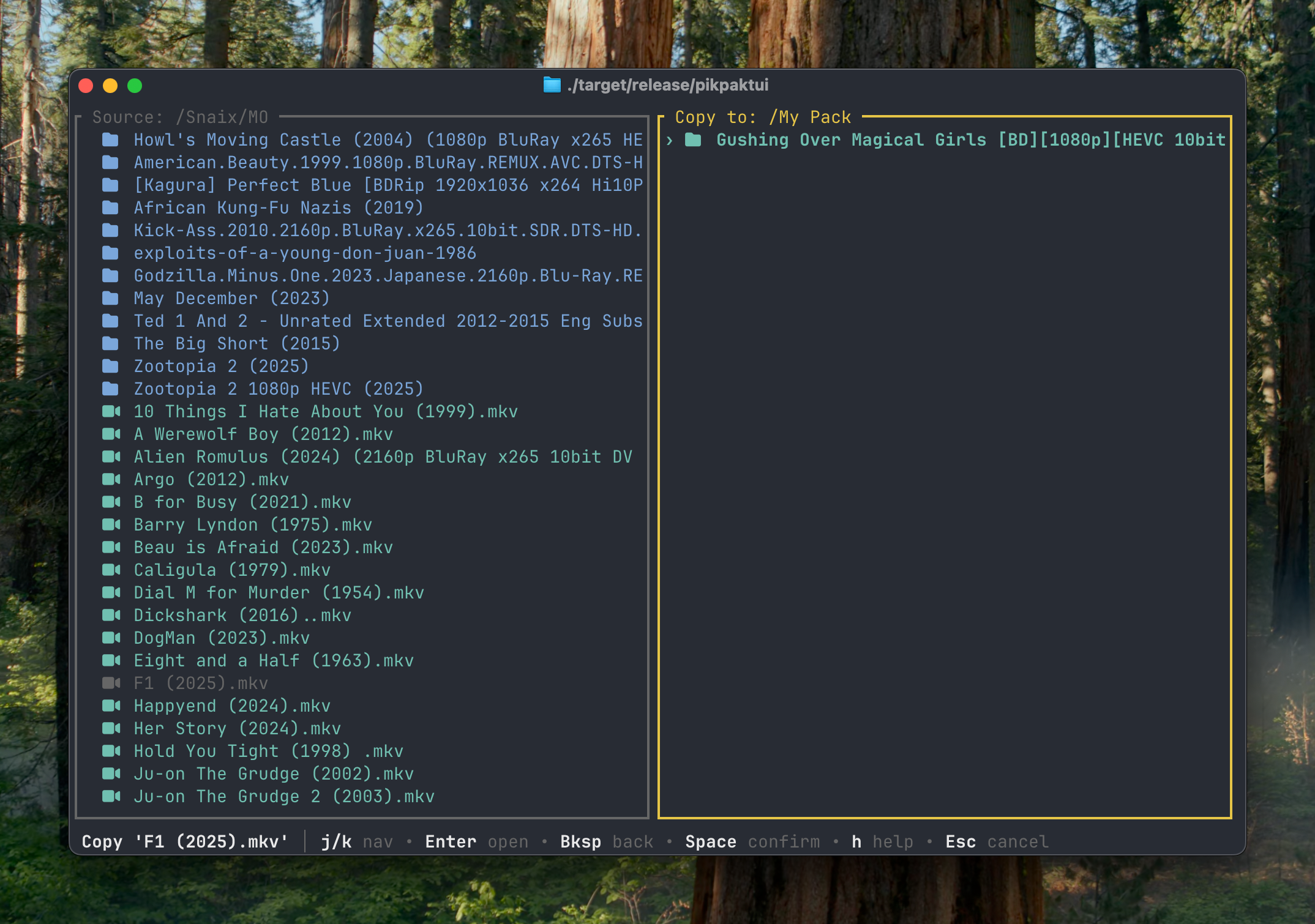The height and width of the screenshot is (924, 1315).
Task: Select the African Kung-Fu Nazis (2019) folder
Action: [278, 208]
